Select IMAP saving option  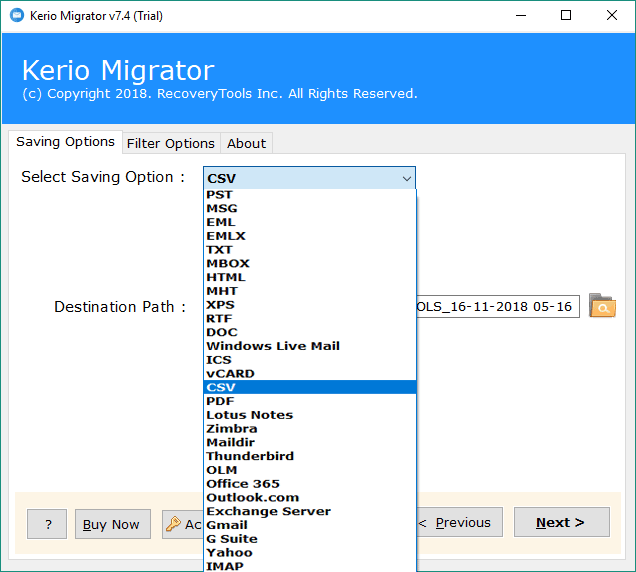tap(310, 566)
